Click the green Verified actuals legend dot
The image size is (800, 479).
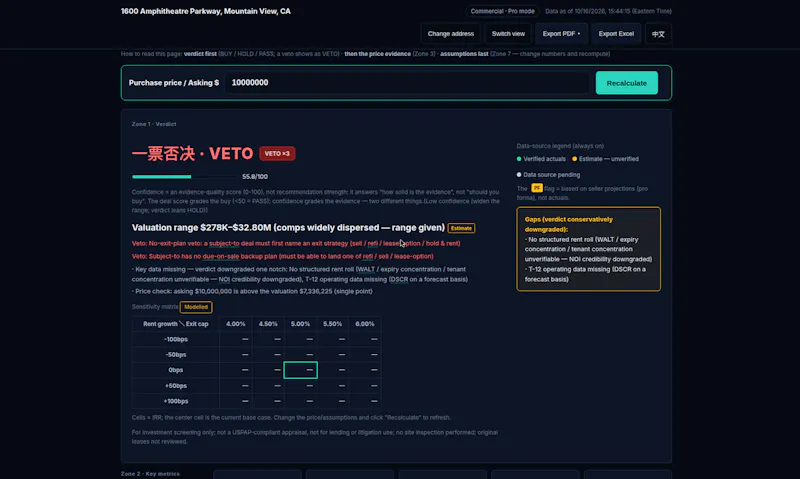coord(519,159)
